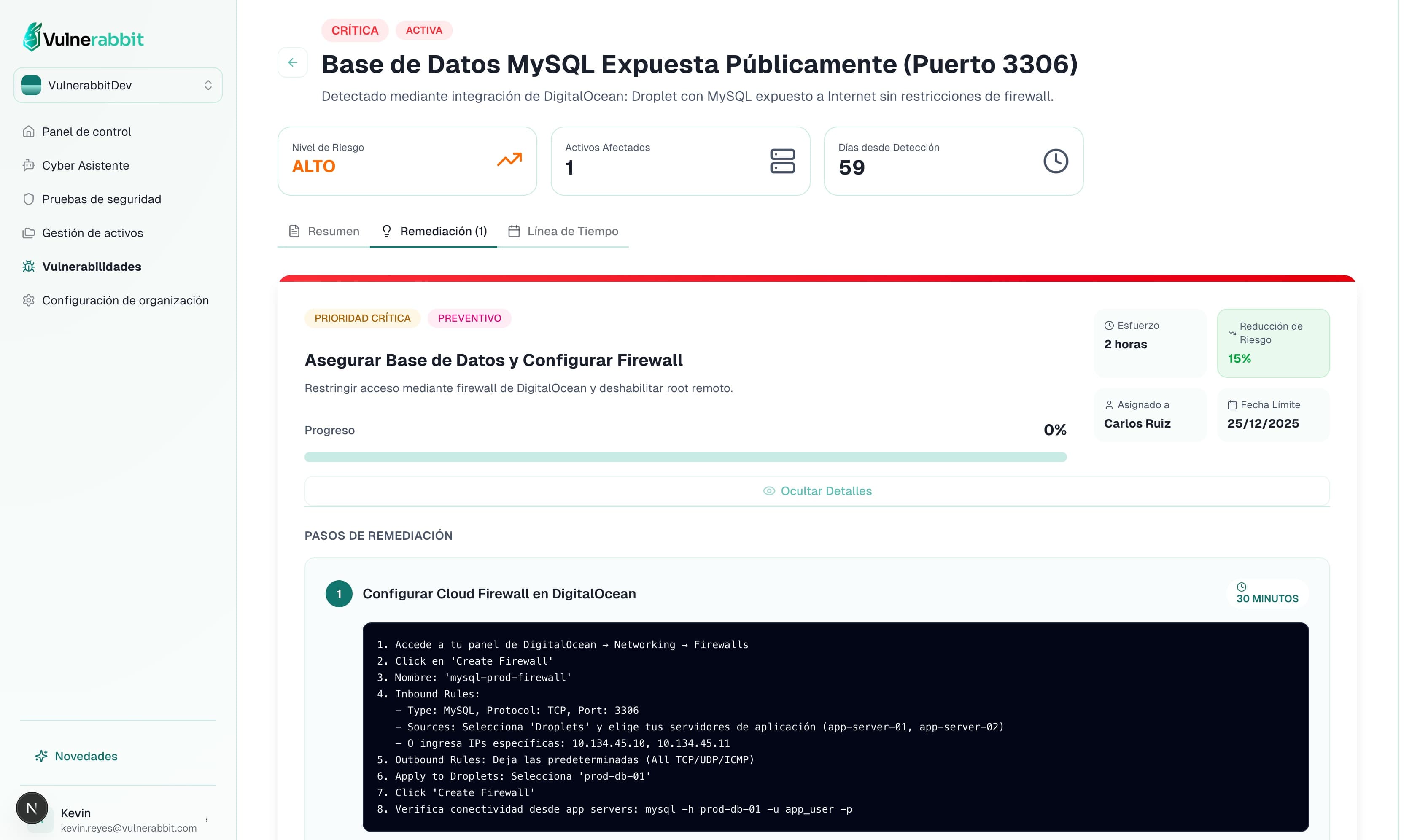The width and height of the screenshot is (1412, 840).
Task: Click the ACTIVA status badge
Action: (x=424, y=30)
